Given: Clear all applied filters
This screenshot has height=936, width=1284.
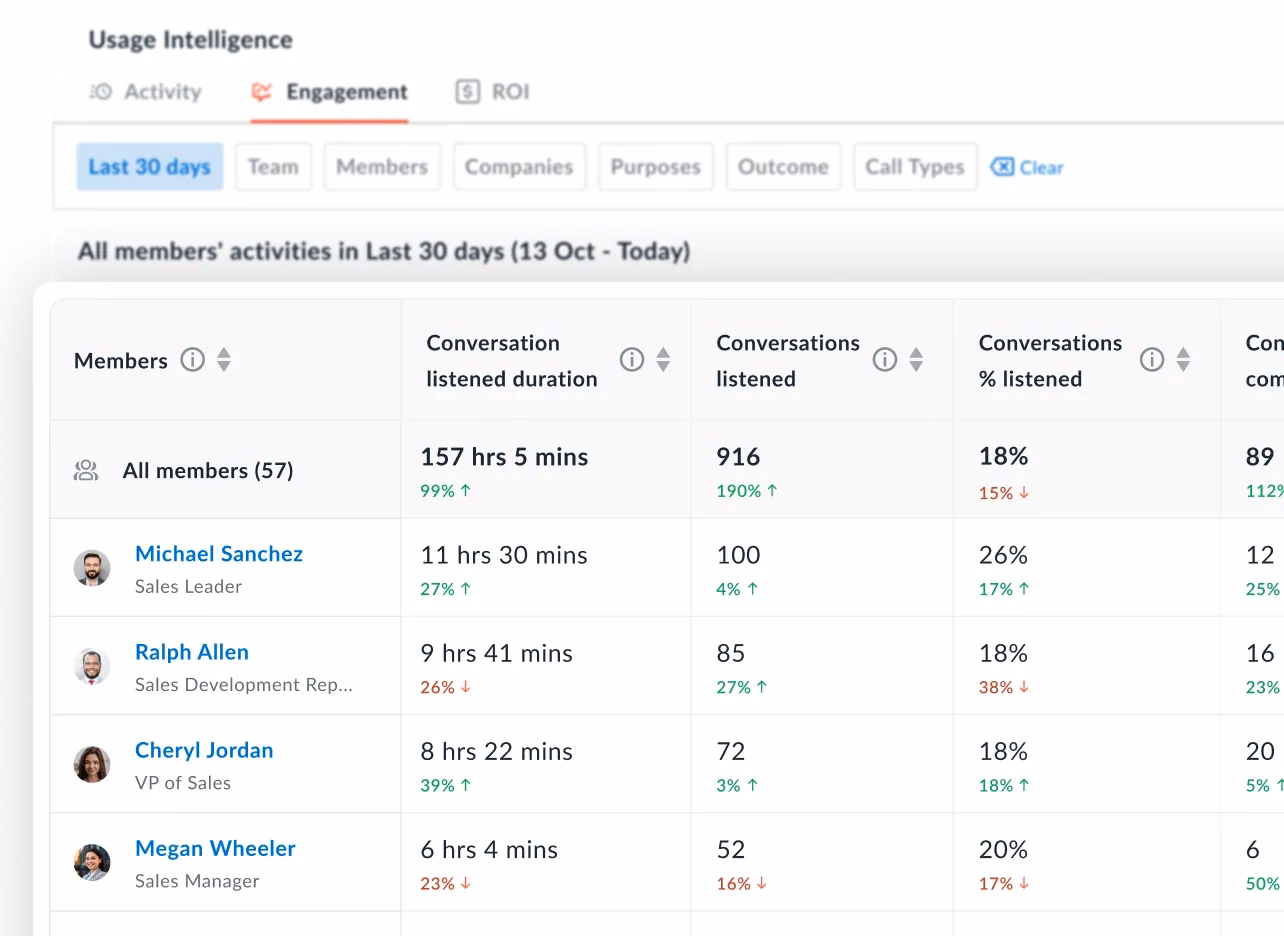Looking at the screenshot, I should click(1028, 167).
